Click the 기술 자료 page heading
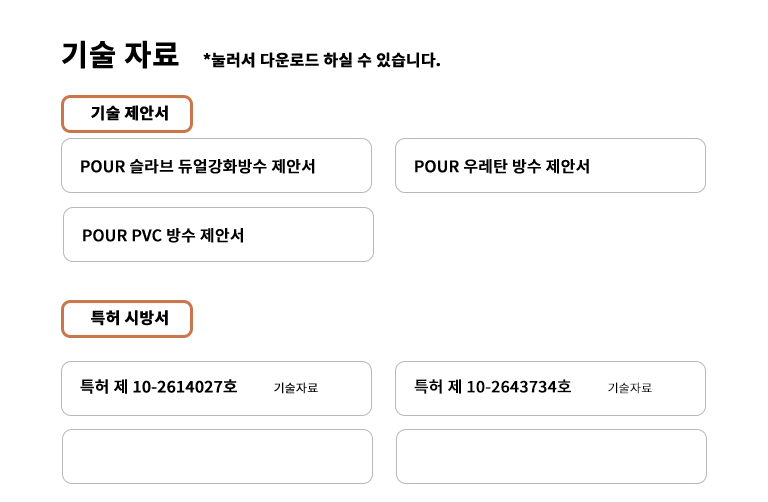 (x=120, y=54)
